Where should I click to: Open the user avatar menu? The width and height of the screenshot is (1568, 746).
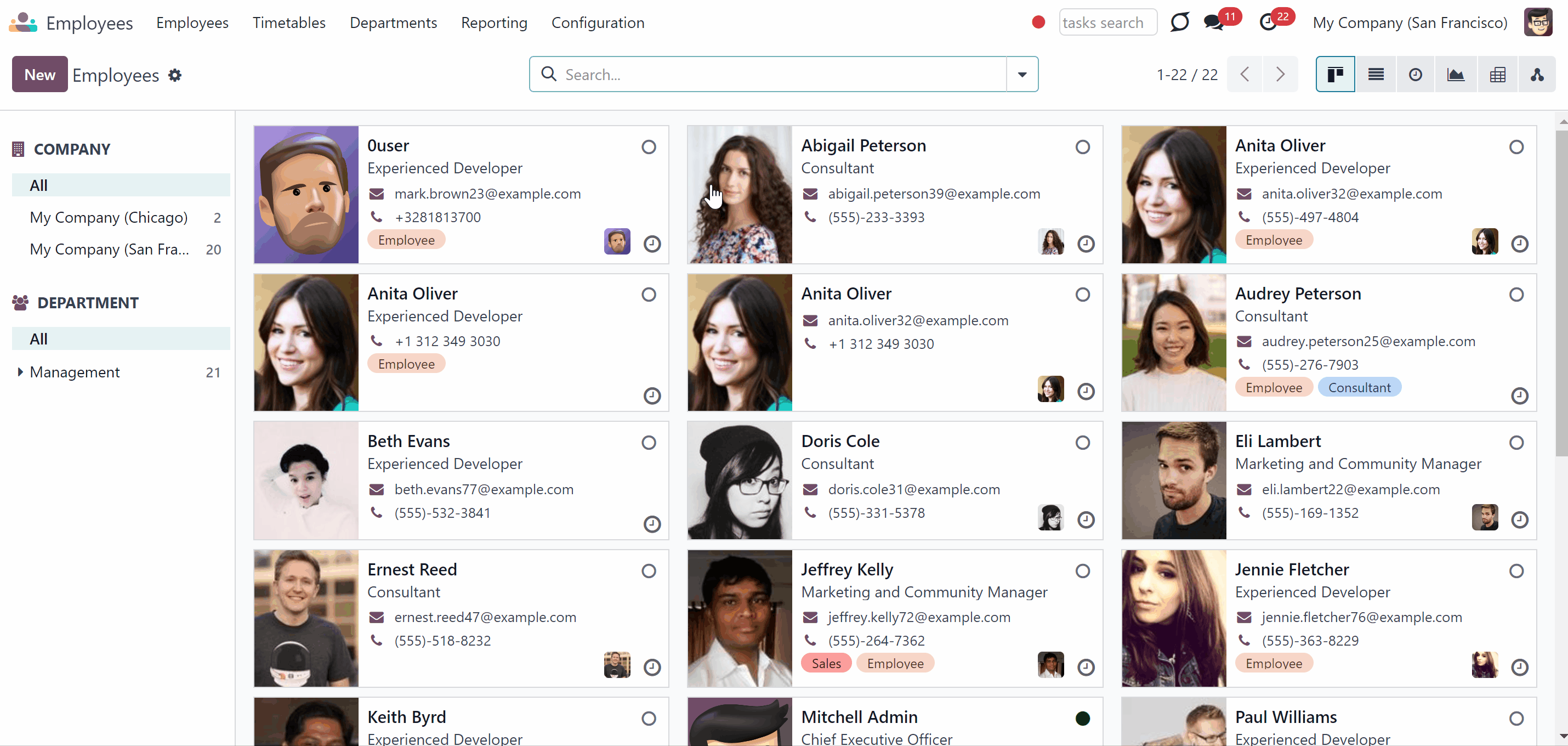click(x=1538, y=22)
